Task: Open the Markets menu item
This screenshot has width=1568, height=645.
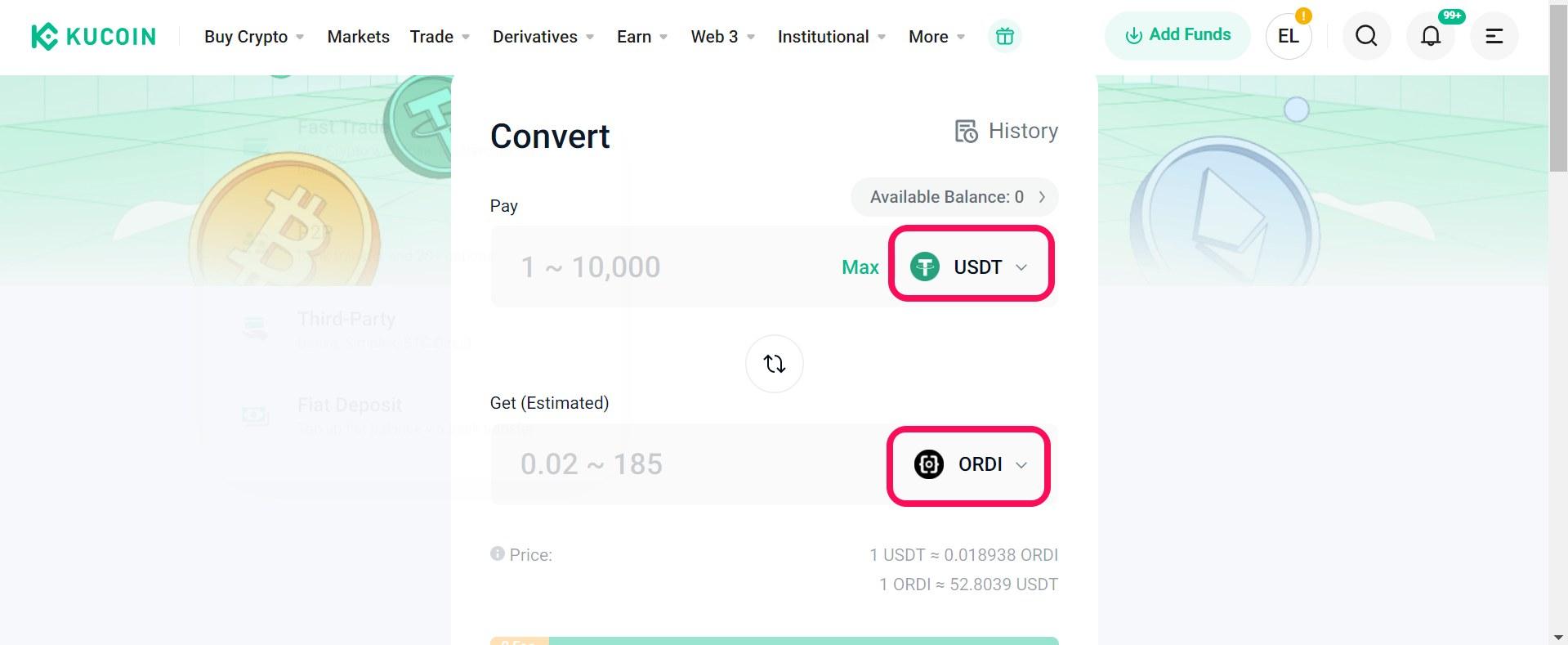Action: pos(358,37)
